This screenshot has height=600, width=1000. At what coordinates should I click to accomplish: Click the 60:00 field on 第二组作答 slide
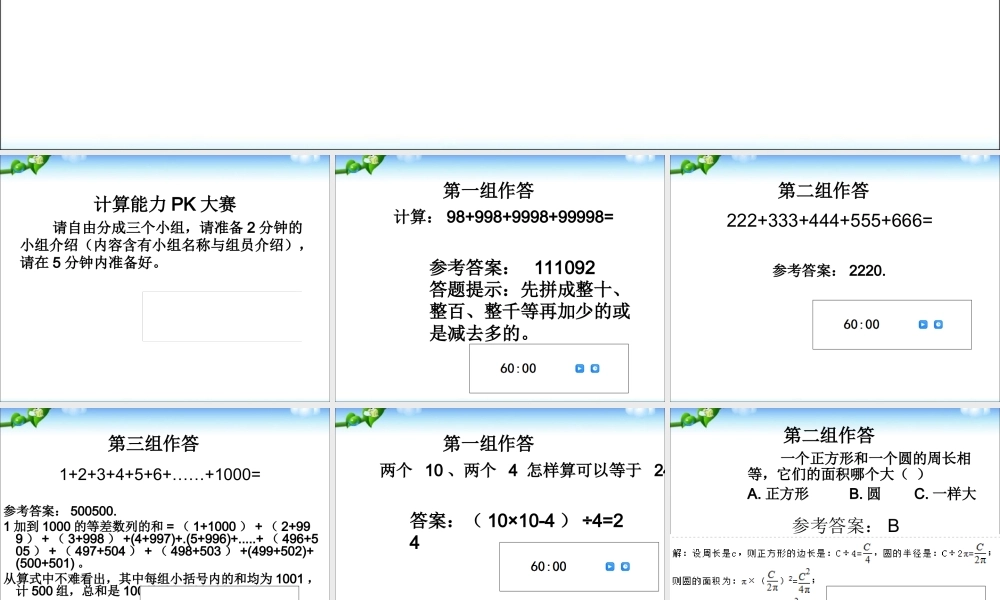(860, 324)
